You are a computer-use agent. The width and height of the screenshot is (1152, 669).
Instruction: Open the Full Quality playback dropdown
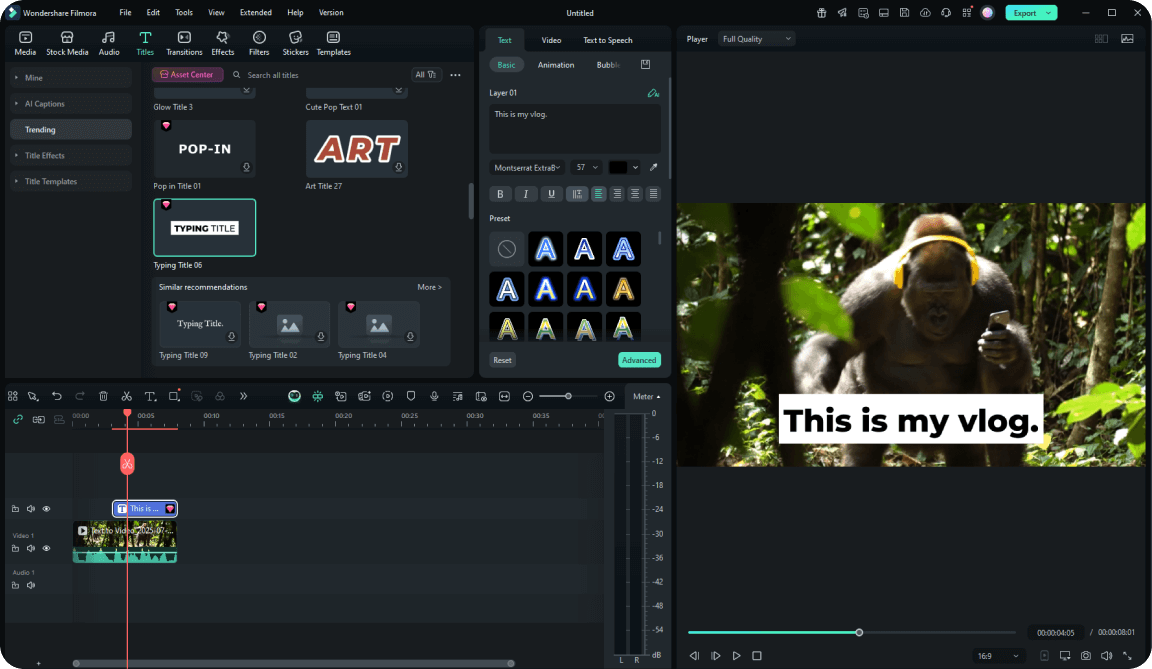pyautogui.click(x=756, y=39)
